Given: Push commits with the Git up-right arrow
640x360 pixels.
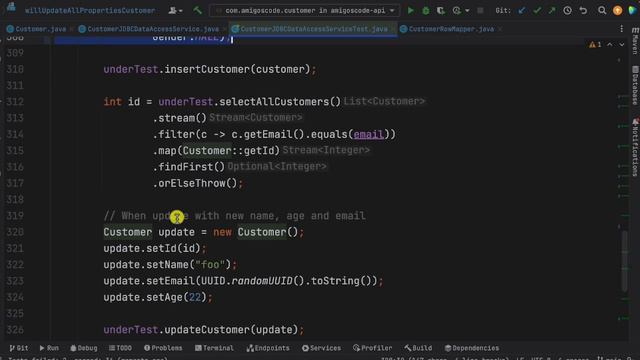Looking at the screenshot, I should coord(552,11).
